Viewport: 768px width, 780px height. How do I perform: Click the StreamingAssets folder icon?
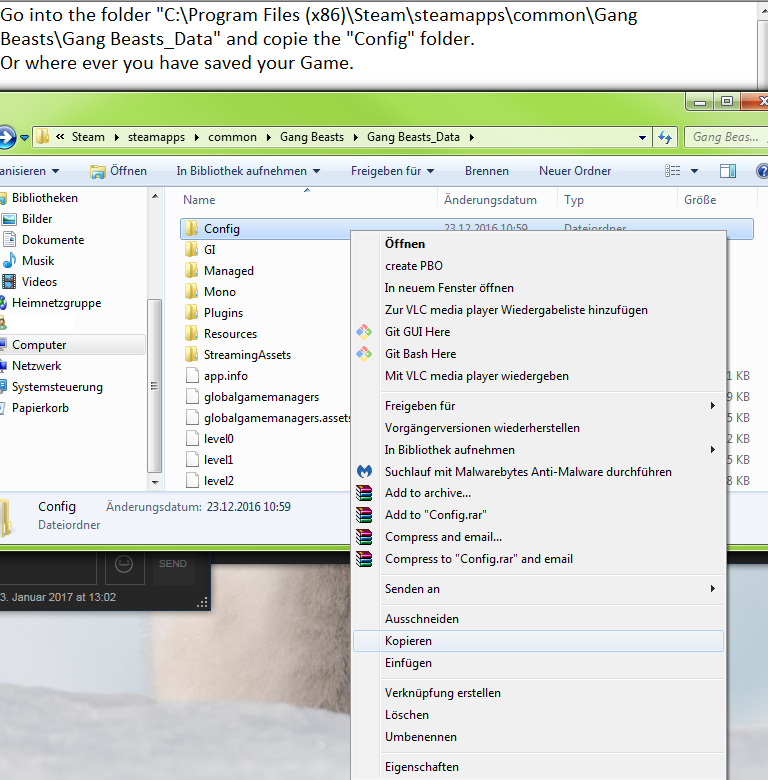coord(192,355)
